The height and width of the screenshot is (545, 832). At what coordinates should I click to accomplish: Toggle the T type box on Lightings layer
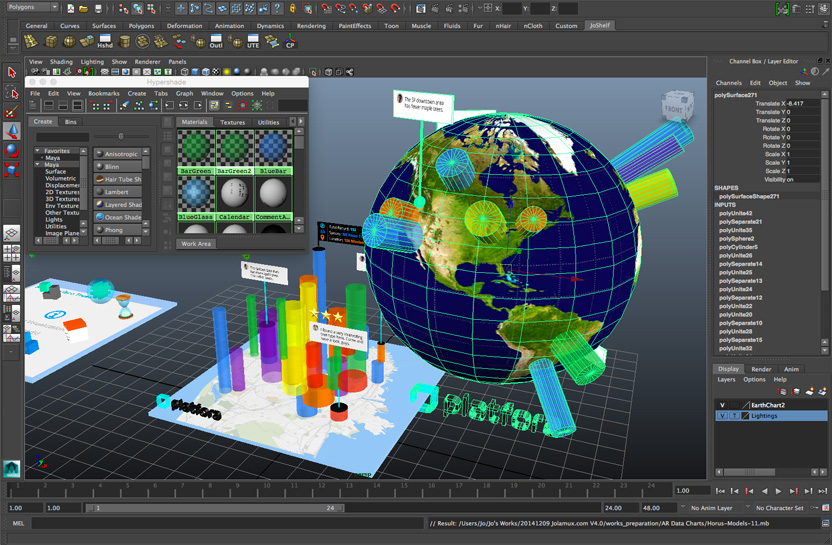(733, 415)
